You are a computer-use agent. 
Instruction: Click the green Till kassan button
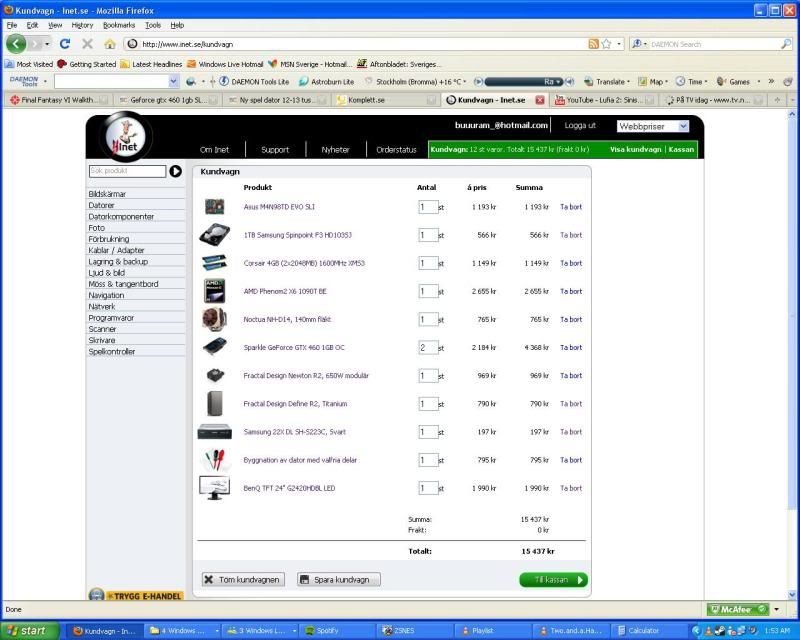pos(553,579)
